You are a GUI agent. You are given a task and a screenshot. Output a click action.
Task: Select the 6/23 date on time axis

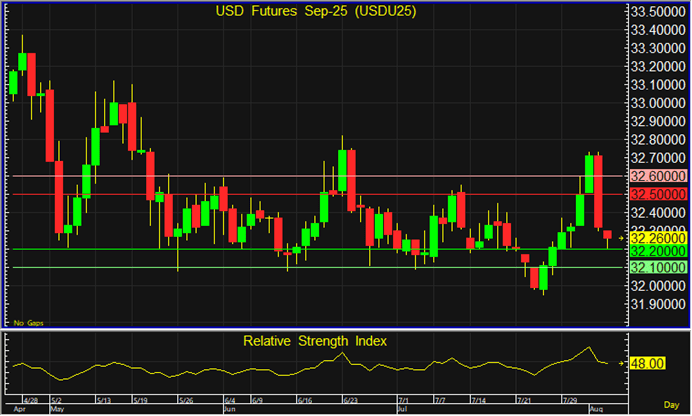[350, 400]
